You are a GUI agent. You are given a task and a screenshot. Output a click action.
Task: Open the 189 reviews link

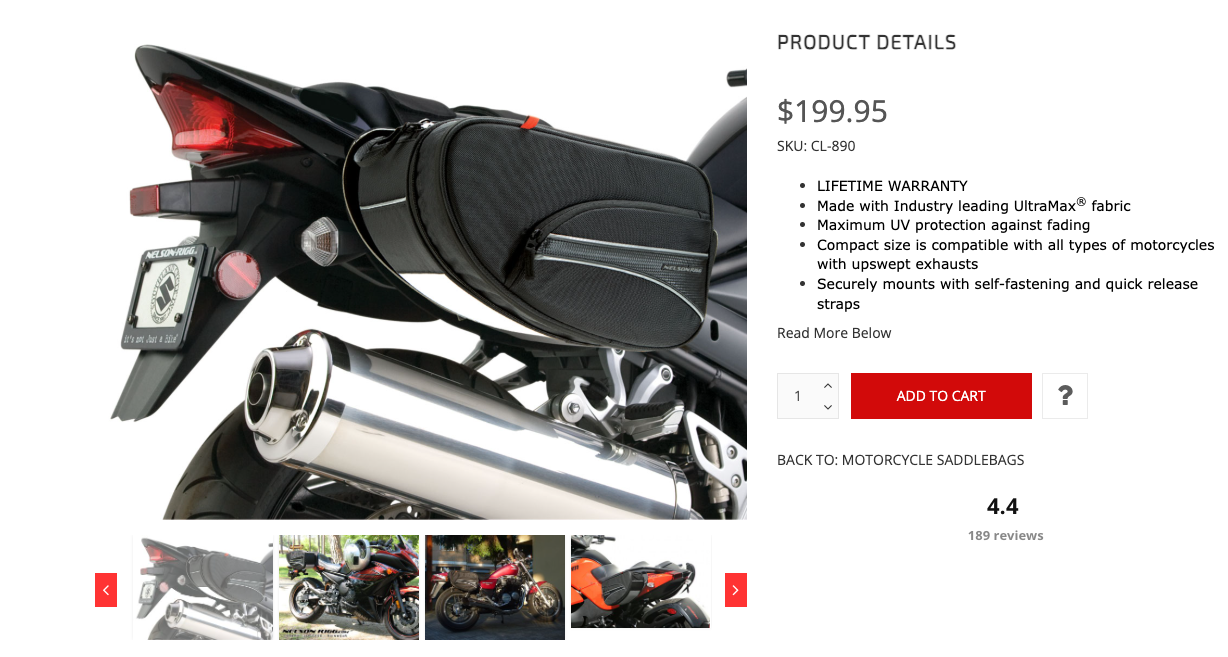[1005, 536]
